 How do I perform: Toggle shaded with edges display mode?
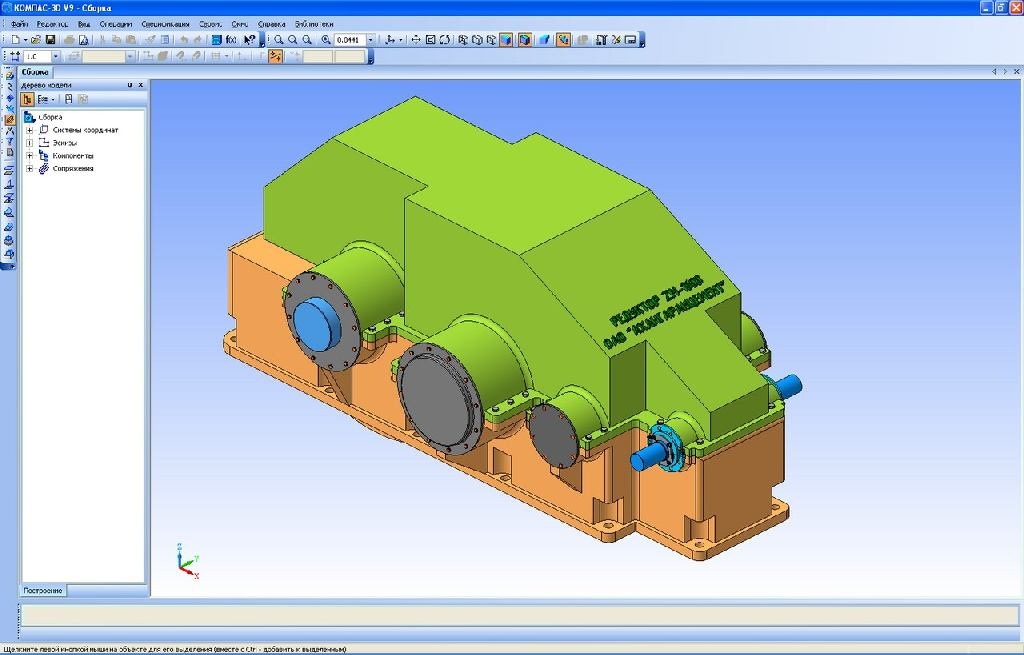point(523,40)
